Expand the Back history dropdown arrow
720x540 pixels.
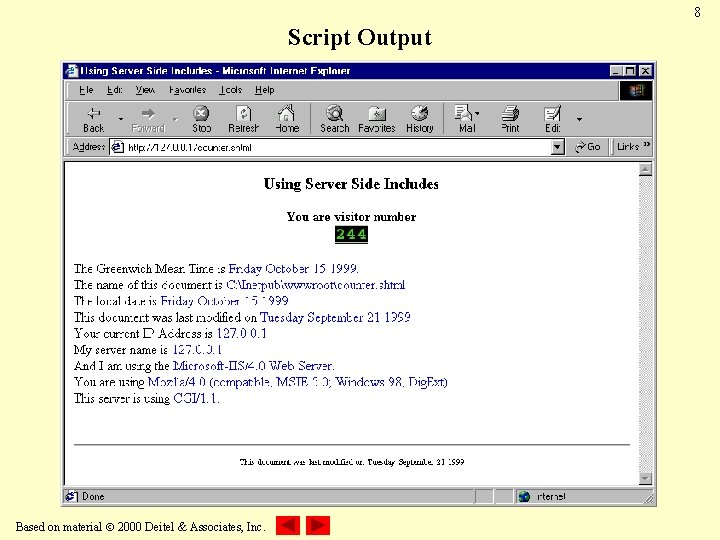pyautogui.click(x=121, y=119)
